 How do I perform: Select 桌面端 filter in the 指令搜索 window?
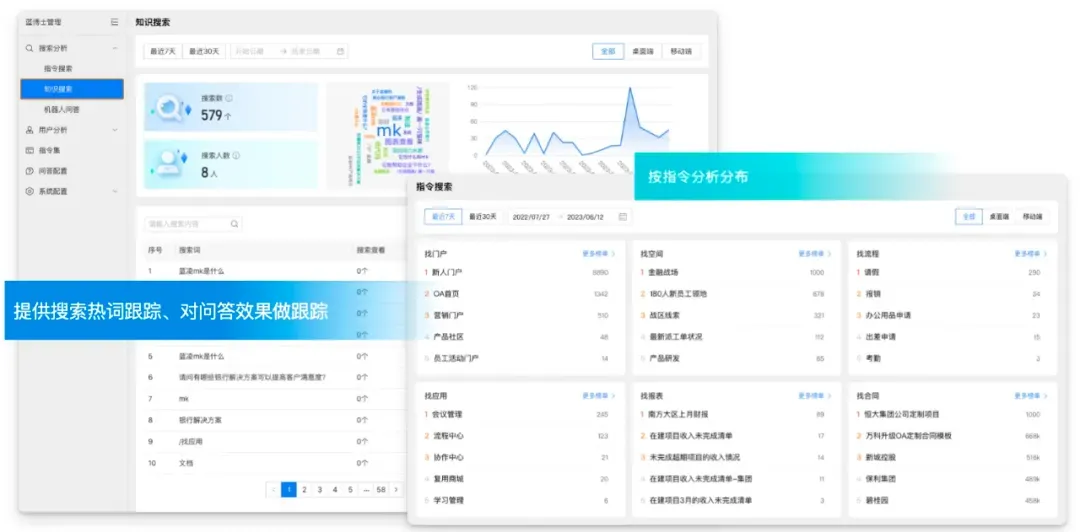point(999,216)
